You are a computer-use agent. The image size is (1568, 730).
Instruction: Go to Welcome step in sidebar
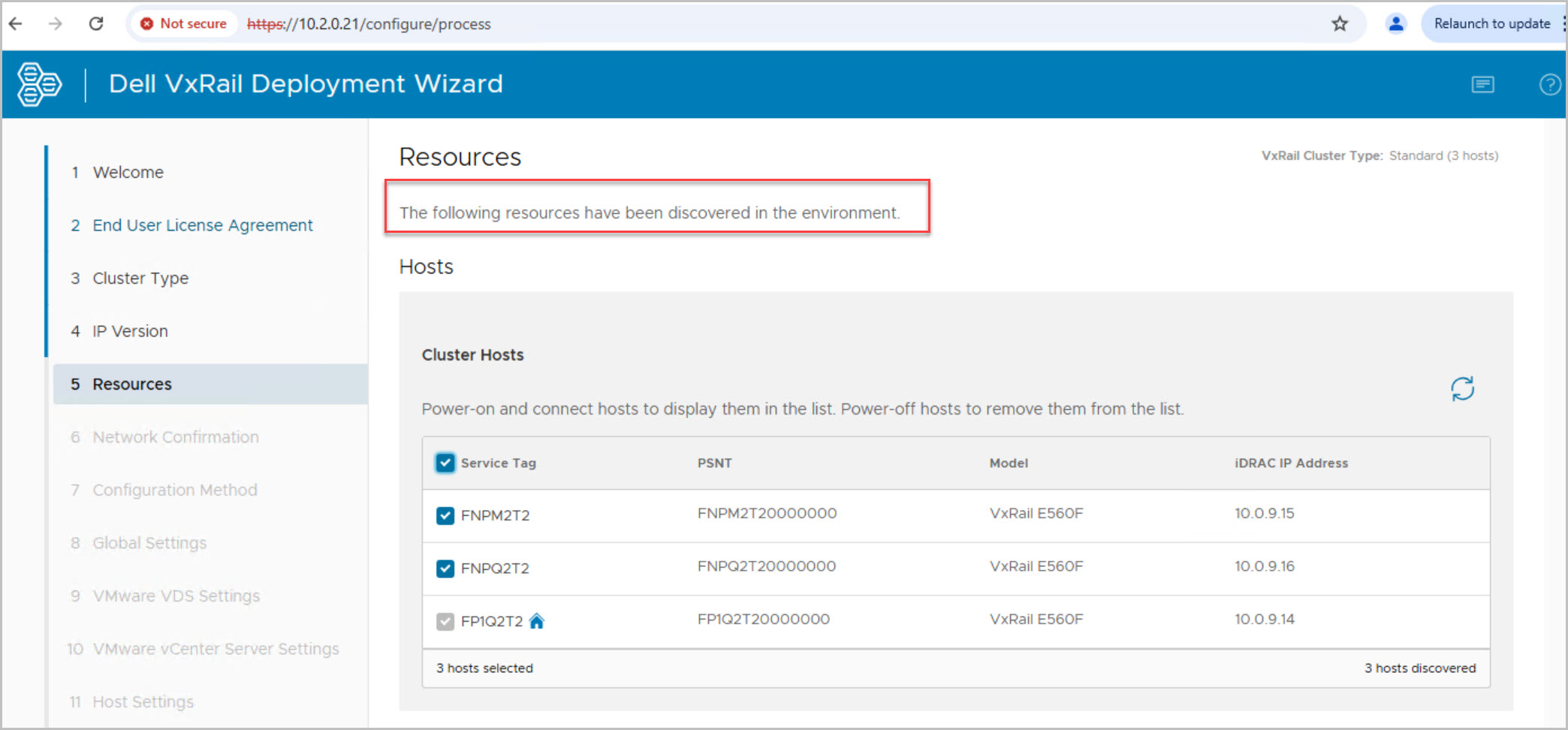pos(128,173)
